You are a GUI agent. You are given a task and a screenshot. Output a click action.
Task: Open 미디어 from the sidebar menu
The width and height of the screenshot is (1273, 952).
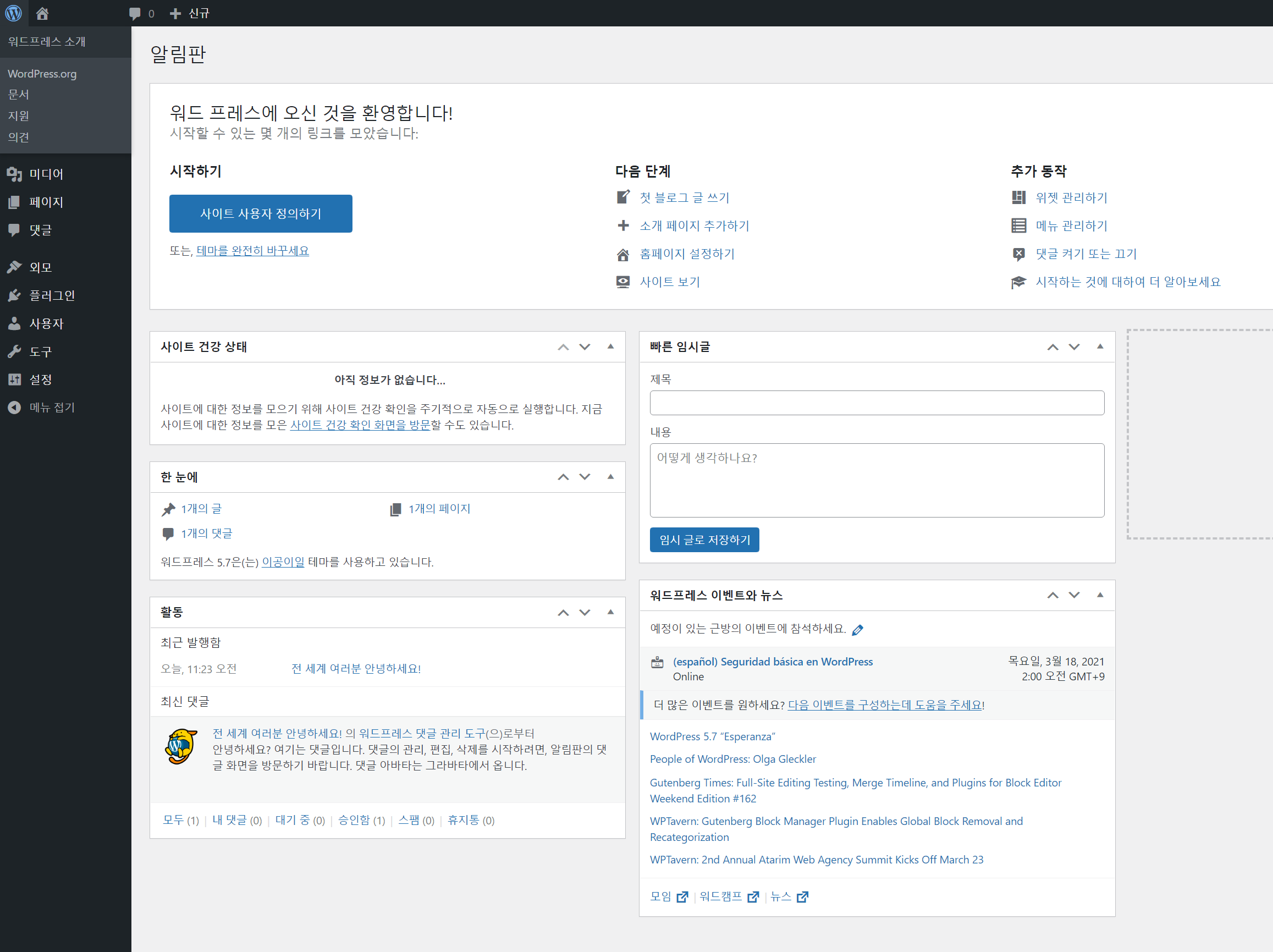click(46, 174)
